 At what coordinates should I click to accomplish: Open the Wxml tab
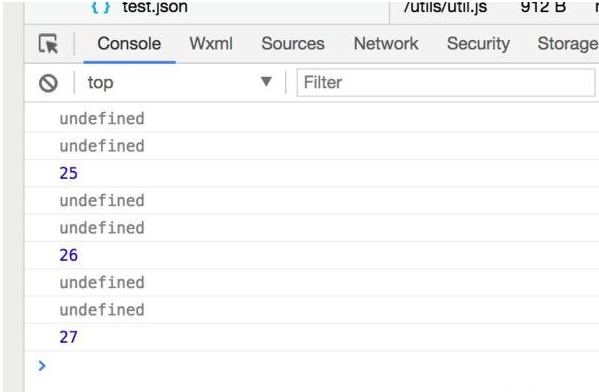(x=211, y=44)
